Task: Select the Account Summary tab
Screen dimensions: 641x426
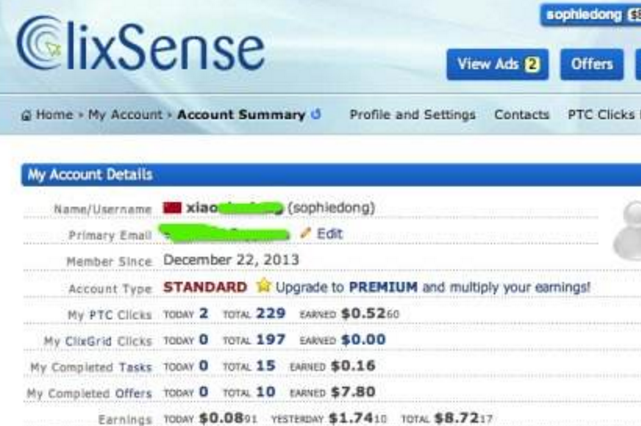Action: [x=241, y=115]
